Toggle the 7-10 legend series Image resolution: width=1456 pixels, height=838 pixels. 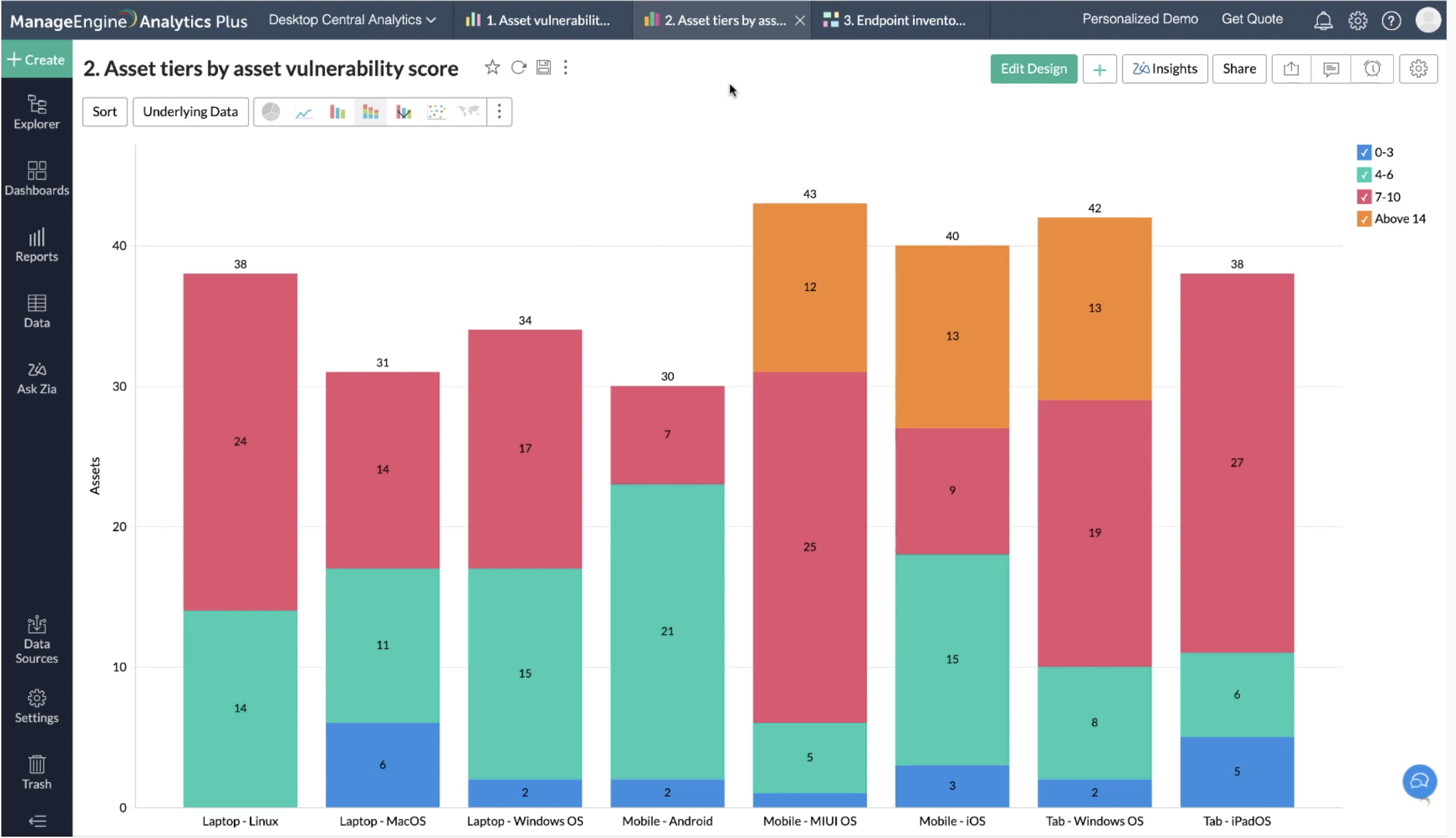[1363, 197]
